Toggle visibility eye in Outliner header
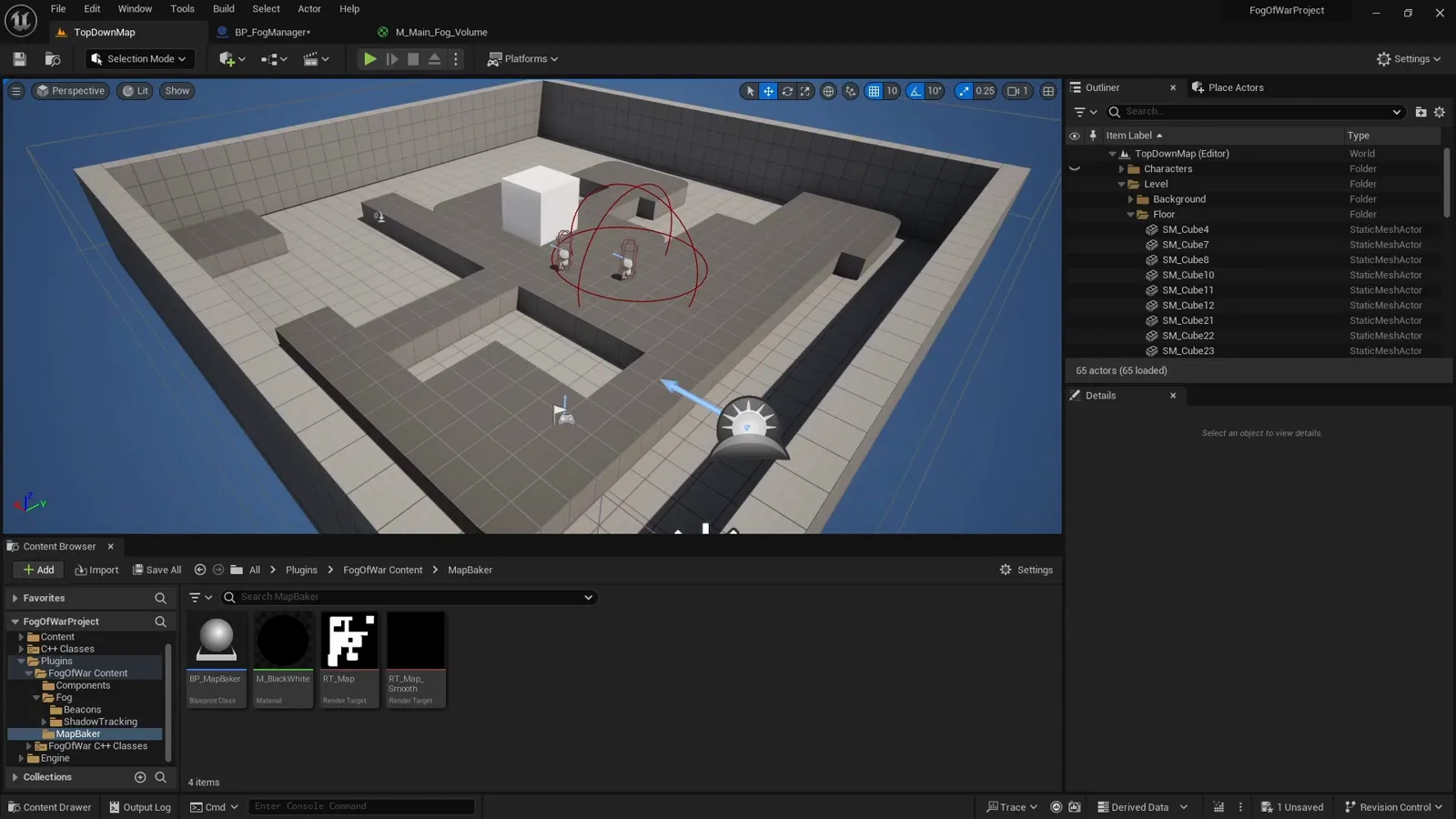Screen dimensions: 1456x819 [x=1074, y=136]
